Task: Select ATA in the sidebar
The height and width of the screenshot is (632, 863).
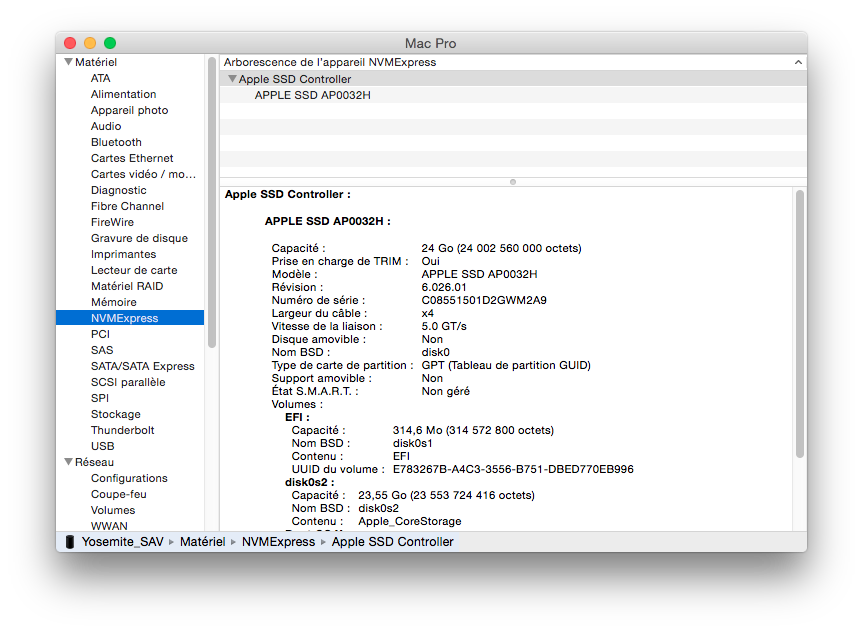Action: pyautogui.click(x=101, y=78)
